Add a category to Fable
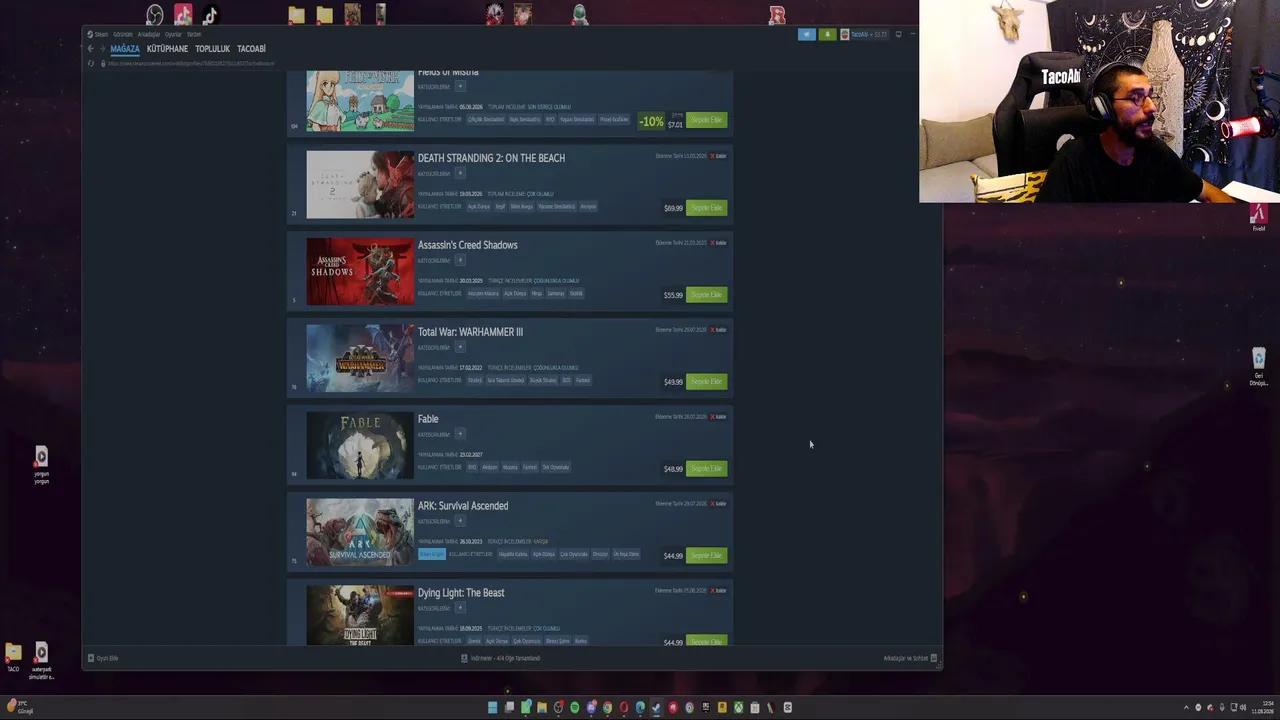The height and width of the screenshot is (720, 1280). pos(460,434)
